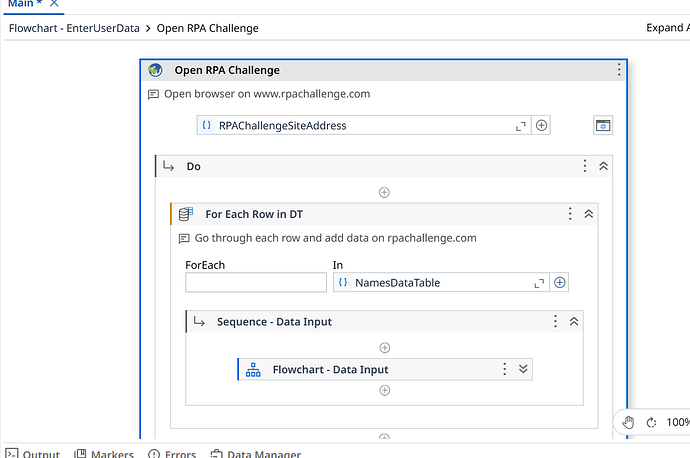
Task: Open the Output panel
Action: [33, 454]
